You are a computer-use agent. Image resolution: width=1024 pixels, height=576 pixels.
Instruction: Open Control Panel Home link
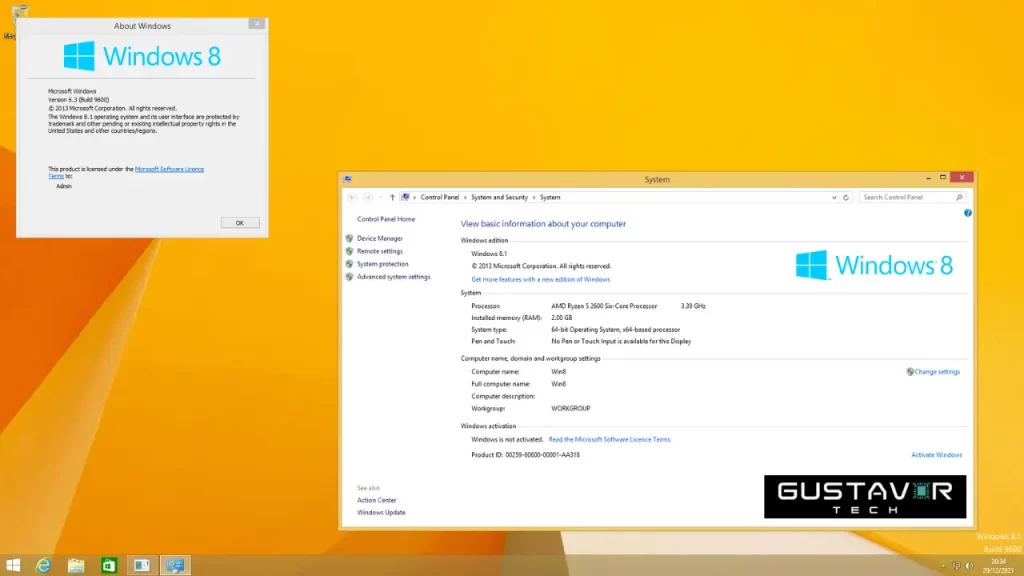(x=386, y=219)
